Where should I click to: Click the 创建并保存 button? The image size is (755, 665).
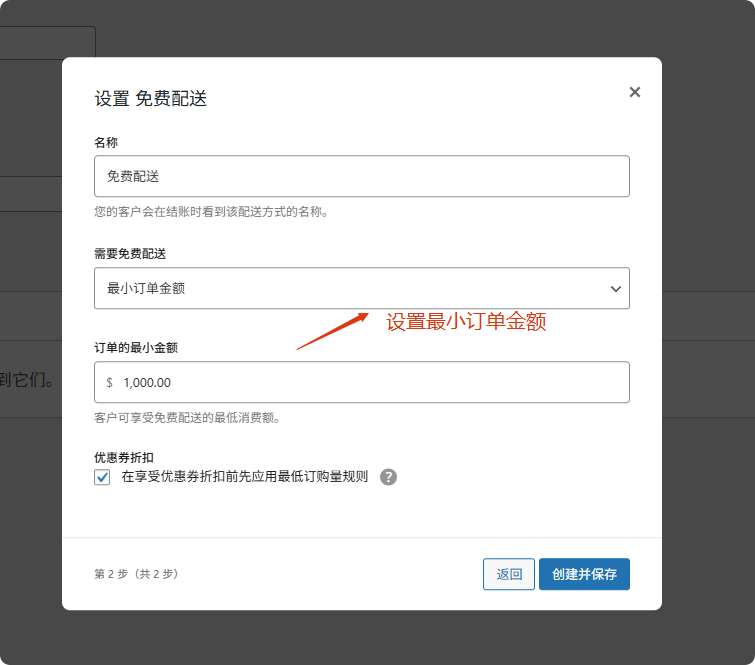[x=584, y=574]
